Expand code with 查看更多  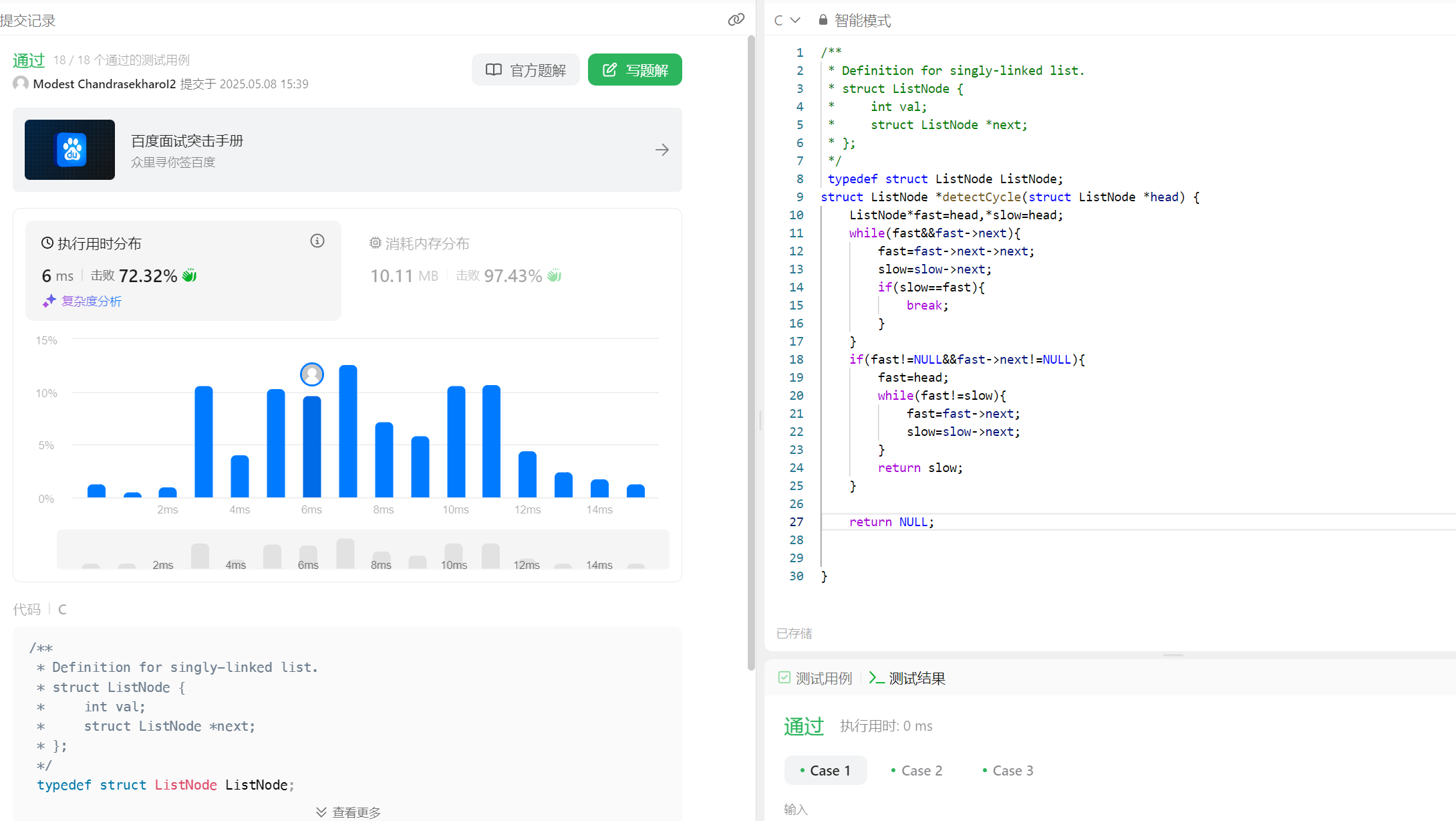[348, 812]
